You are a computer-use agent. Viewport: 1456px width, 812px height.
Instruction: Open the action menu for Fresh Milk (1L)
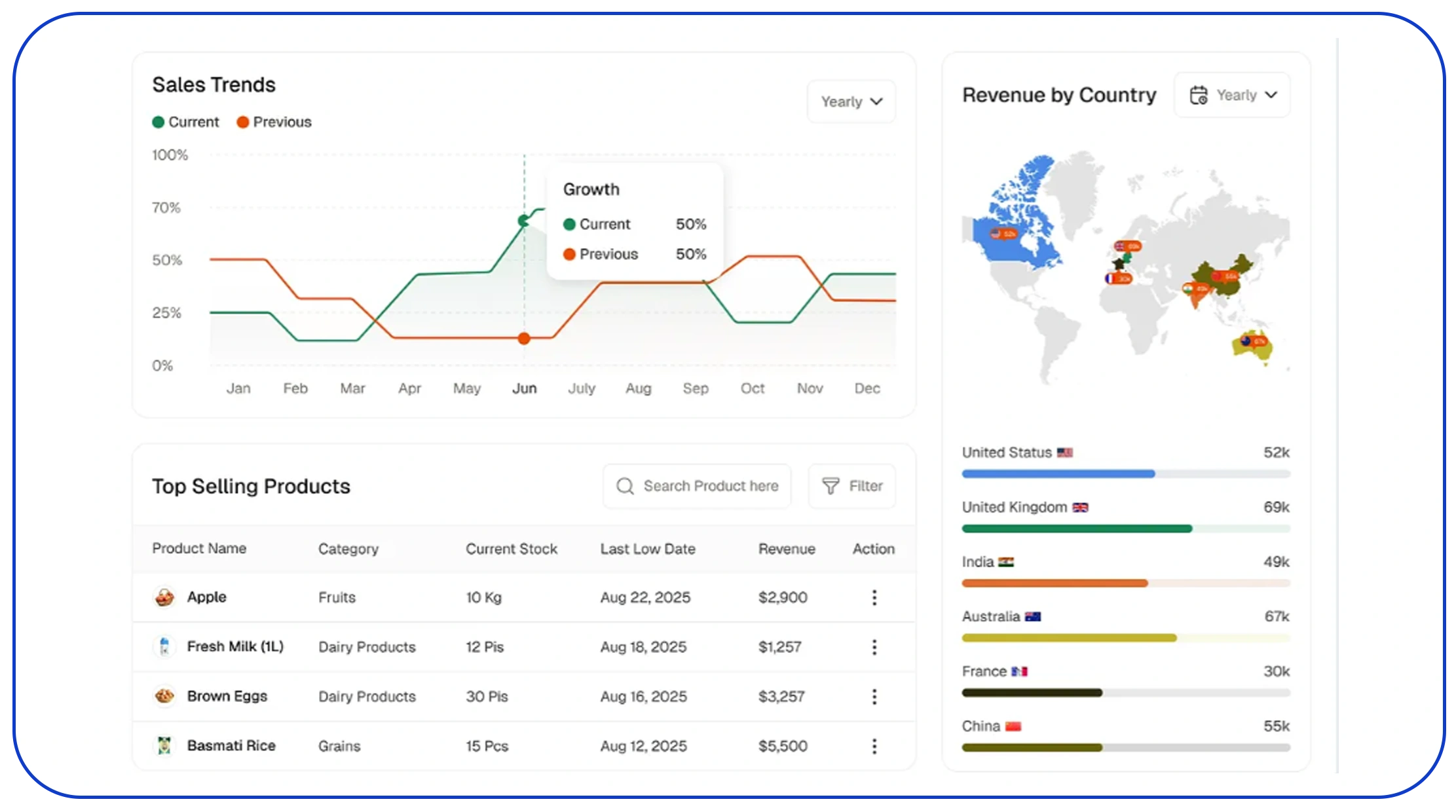pyautogui.click(x=874, y=647)
